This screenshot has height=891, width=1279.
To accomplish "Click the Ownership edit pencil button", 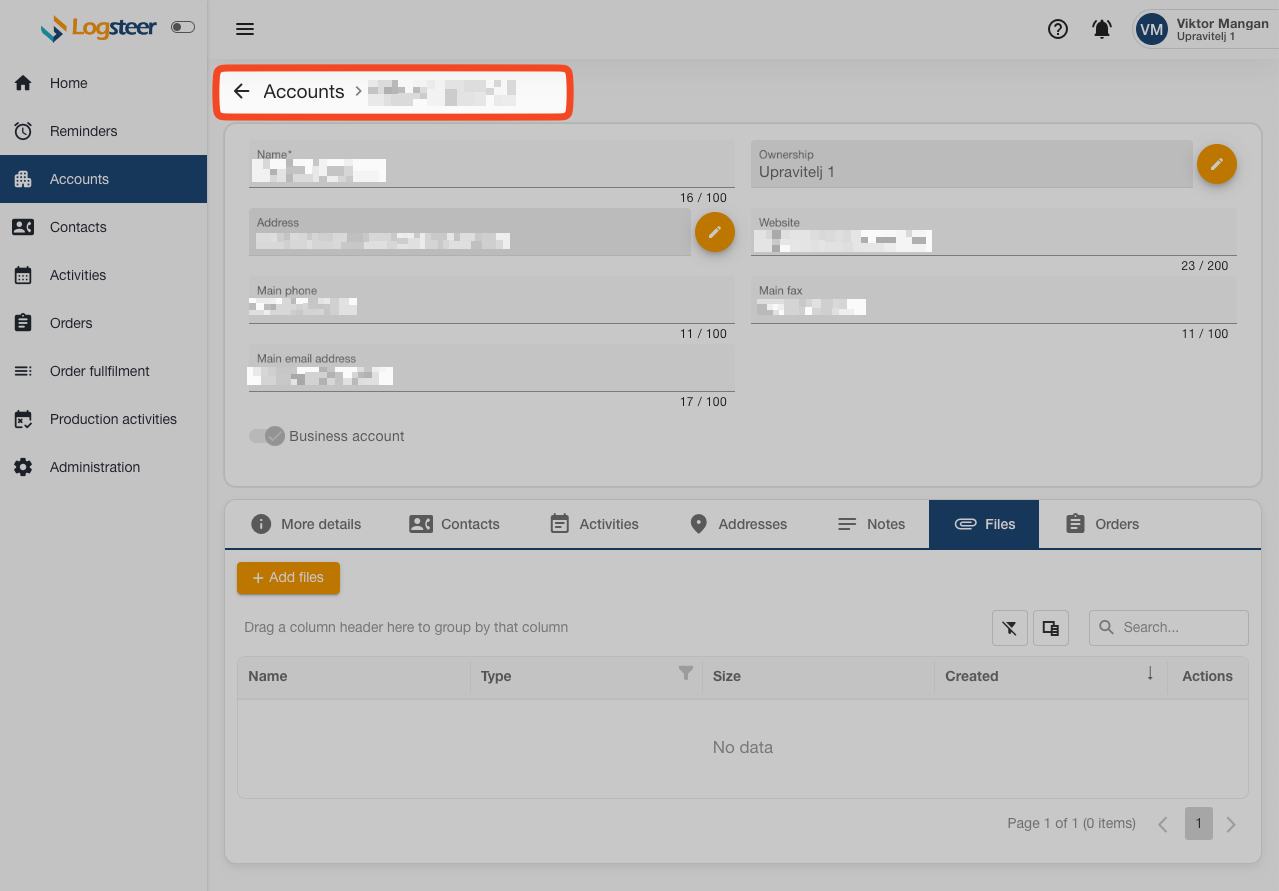I will [1216, 164].
